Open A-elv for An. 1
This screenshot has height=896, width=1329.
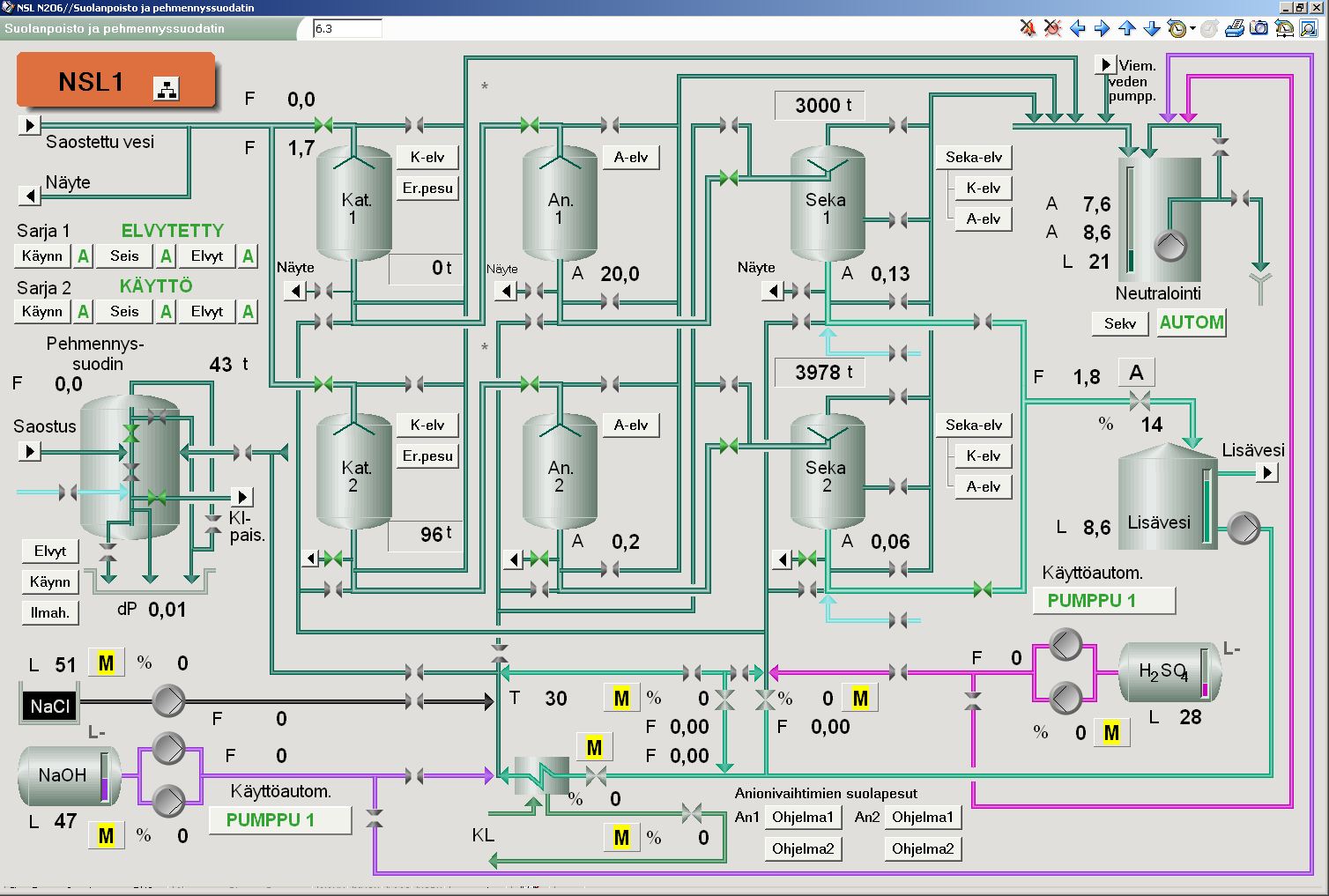coord(631,158)
